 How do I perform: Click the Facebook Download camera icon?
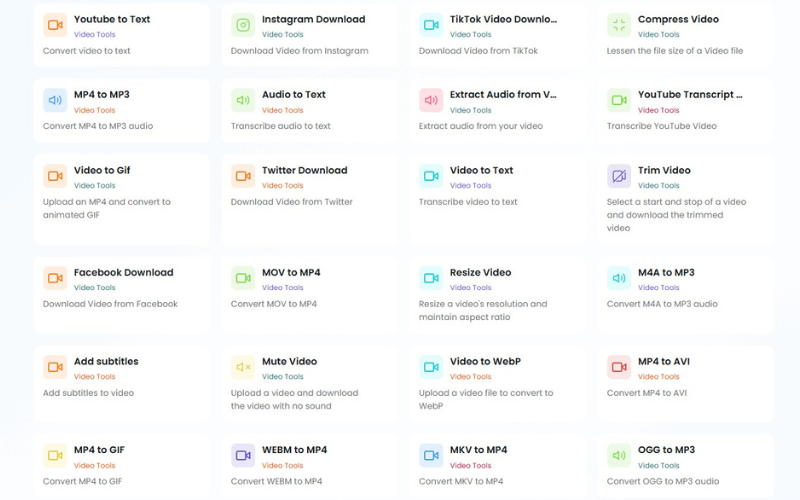tap(55, 278)
